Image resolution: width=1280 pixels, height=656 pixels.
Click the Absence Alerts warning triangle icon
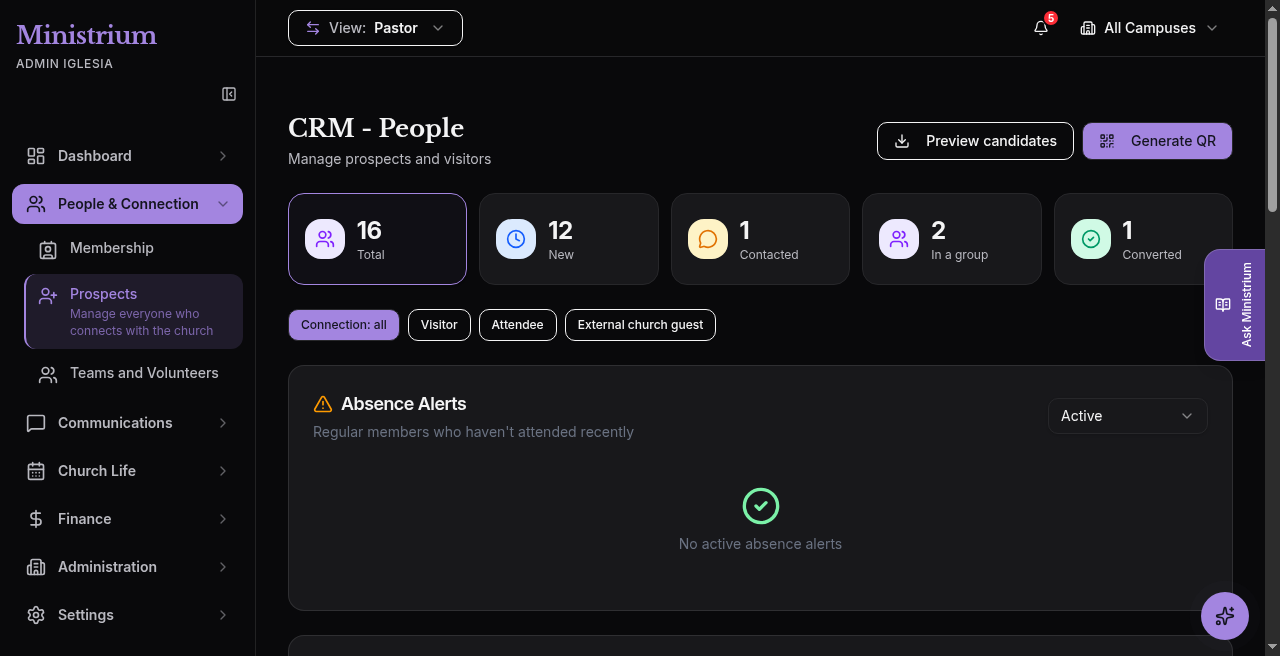(x=323, y=404)
